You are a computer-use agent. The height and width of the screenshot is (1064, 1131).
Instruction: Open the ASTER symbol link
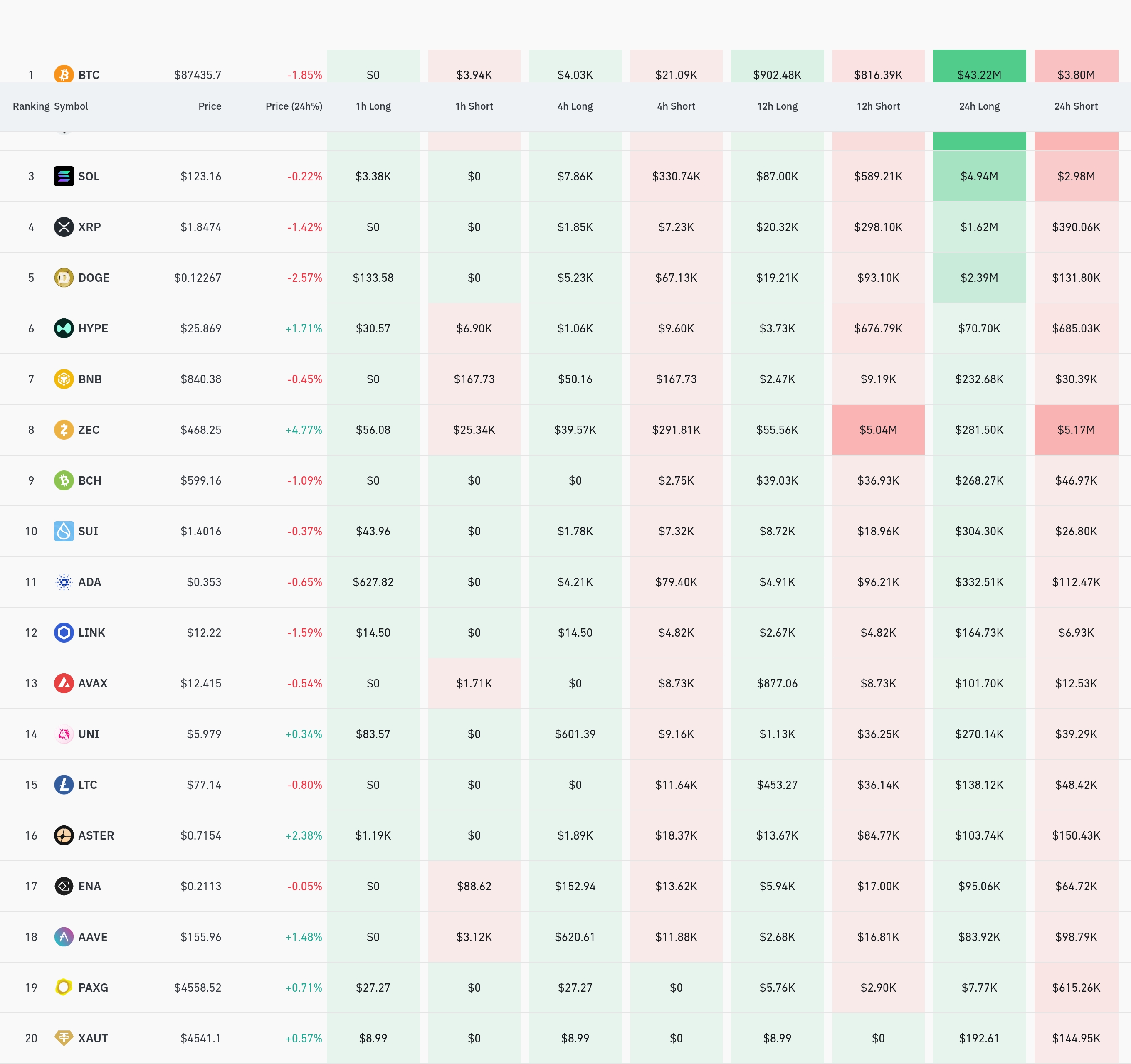coord(96,835)
